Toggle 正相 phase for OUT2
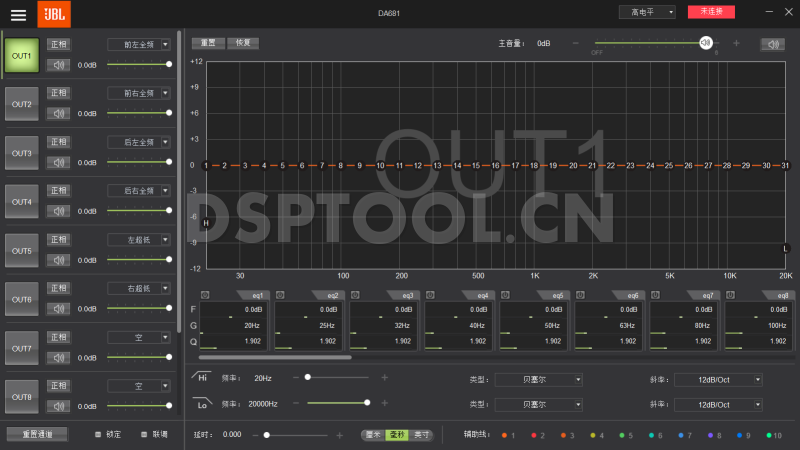Image resolution: width=800 pixels, height=450 pixels. tap(59, 93)
